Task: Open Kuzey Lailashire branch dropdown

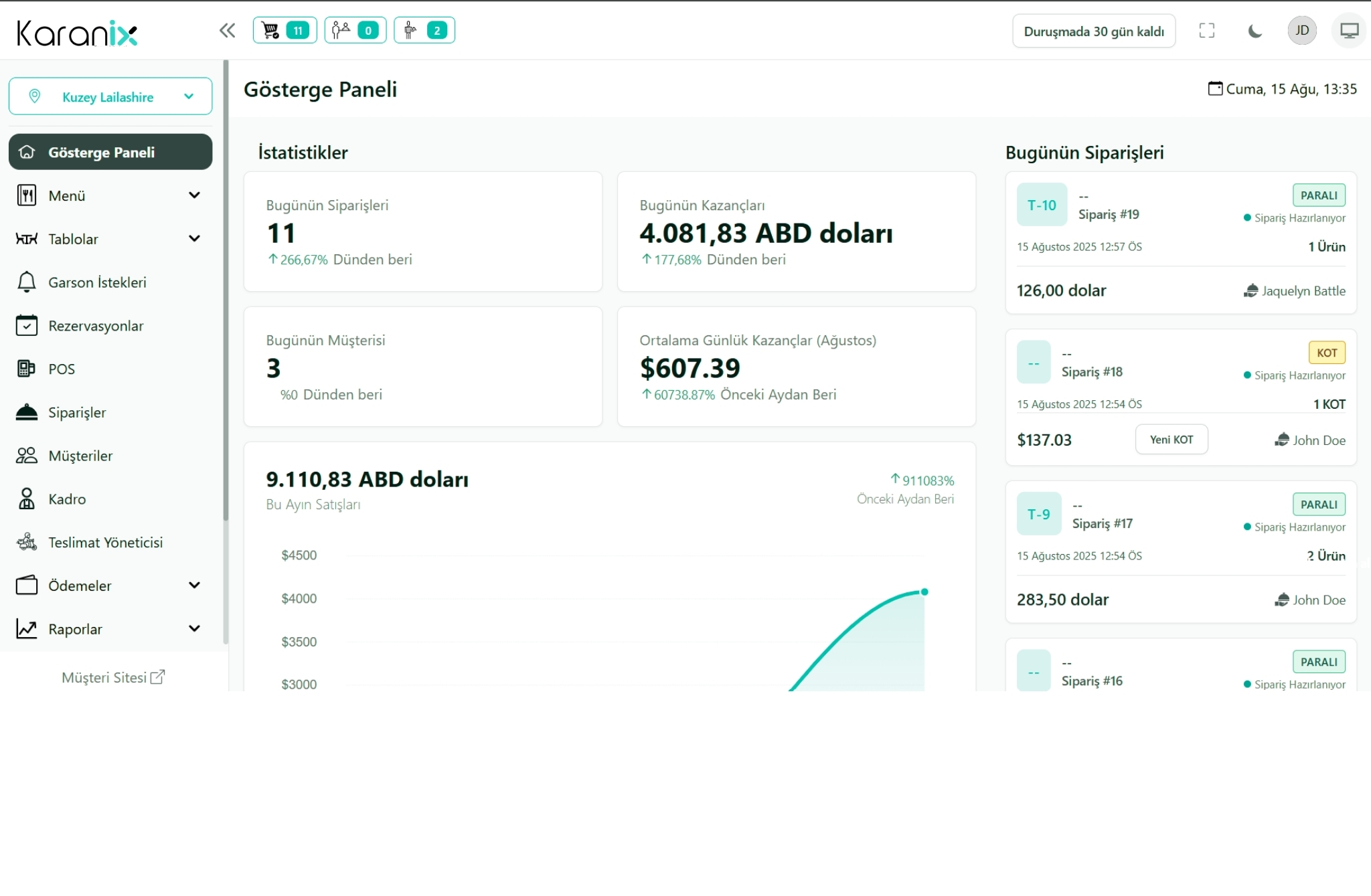Action: 110,96
